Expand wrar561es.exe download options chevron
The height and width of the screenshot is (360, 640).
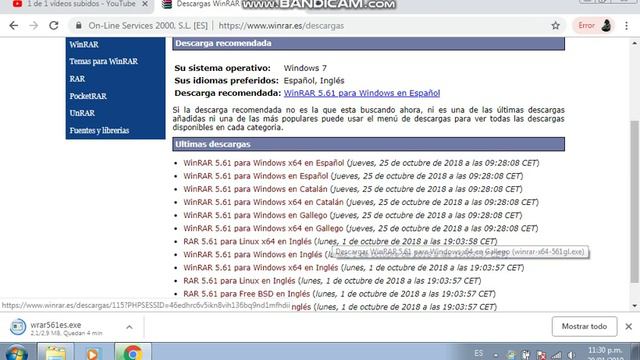[x=129, y=327]
